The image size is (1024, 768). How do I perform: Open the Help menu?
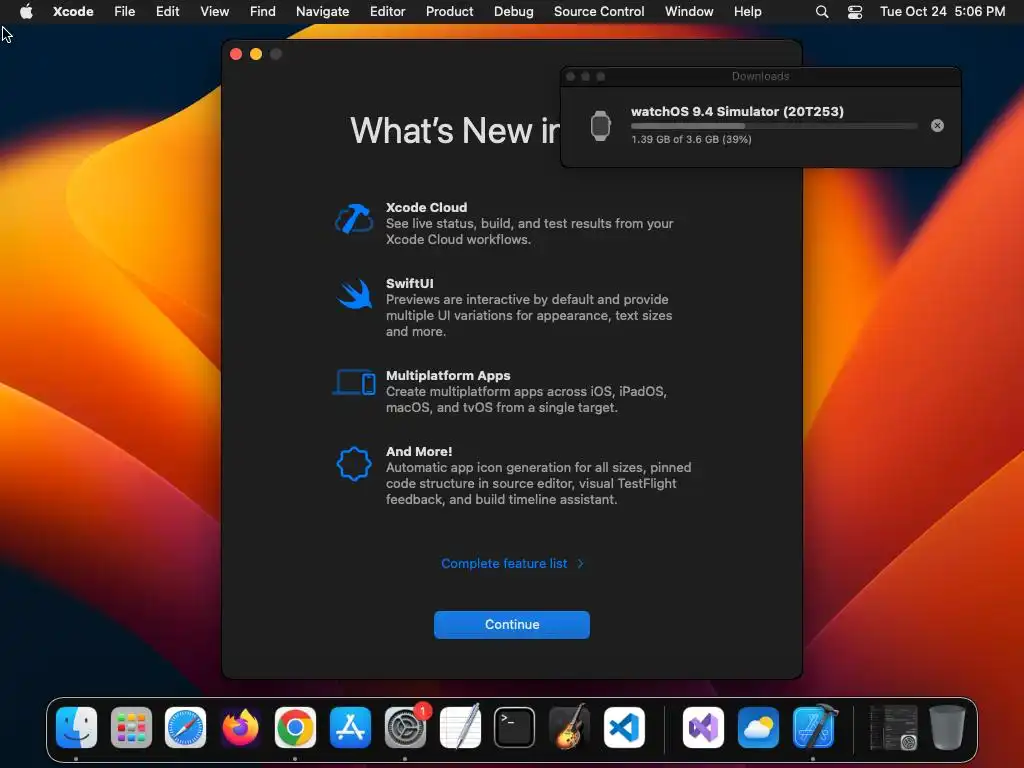coord(747,11)
